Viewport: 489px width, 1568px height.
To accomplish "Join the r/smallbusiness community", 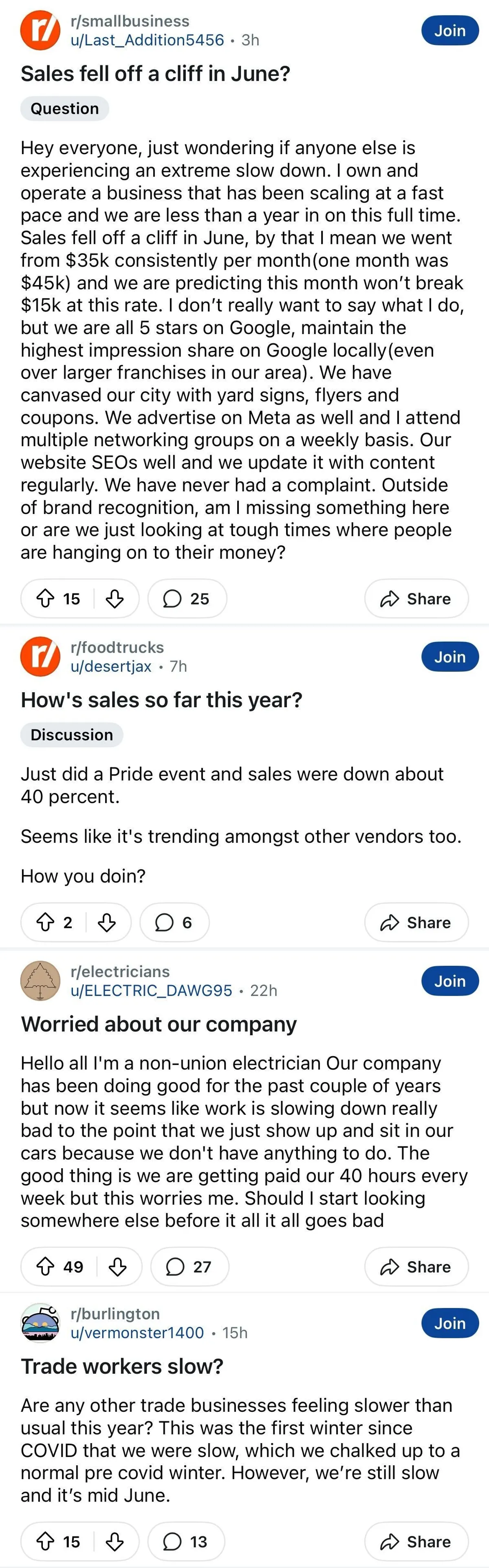I will [449, 31].
